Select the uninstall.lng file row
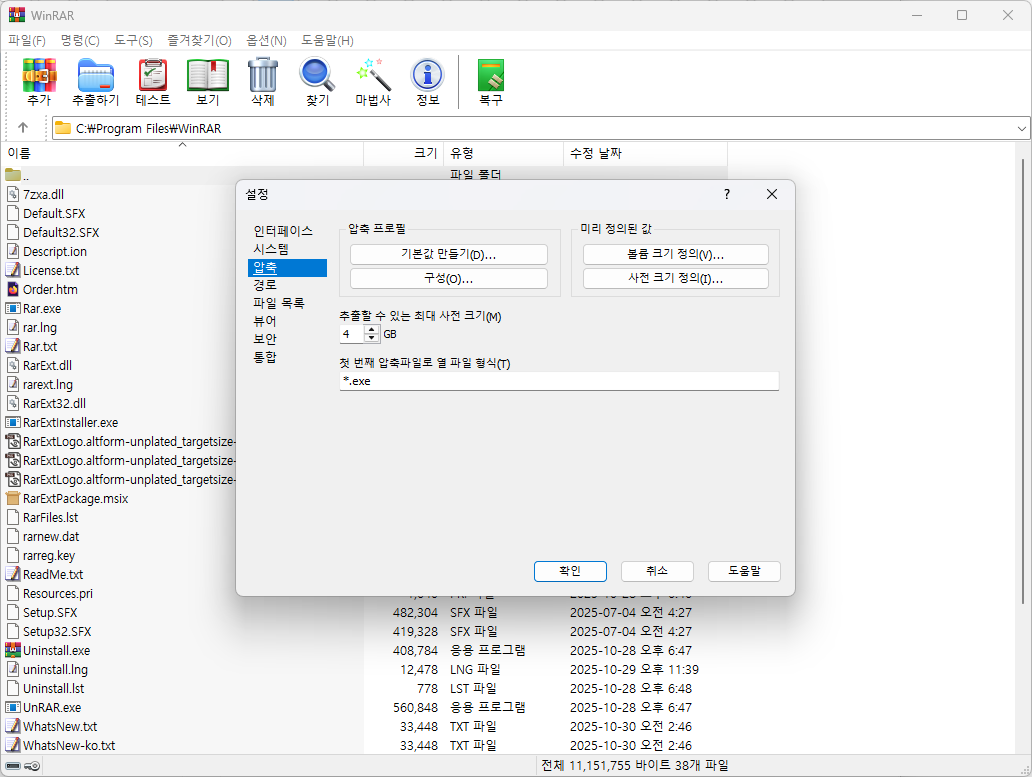Viewport: 1032px width, 777px height. pos(365,670)
